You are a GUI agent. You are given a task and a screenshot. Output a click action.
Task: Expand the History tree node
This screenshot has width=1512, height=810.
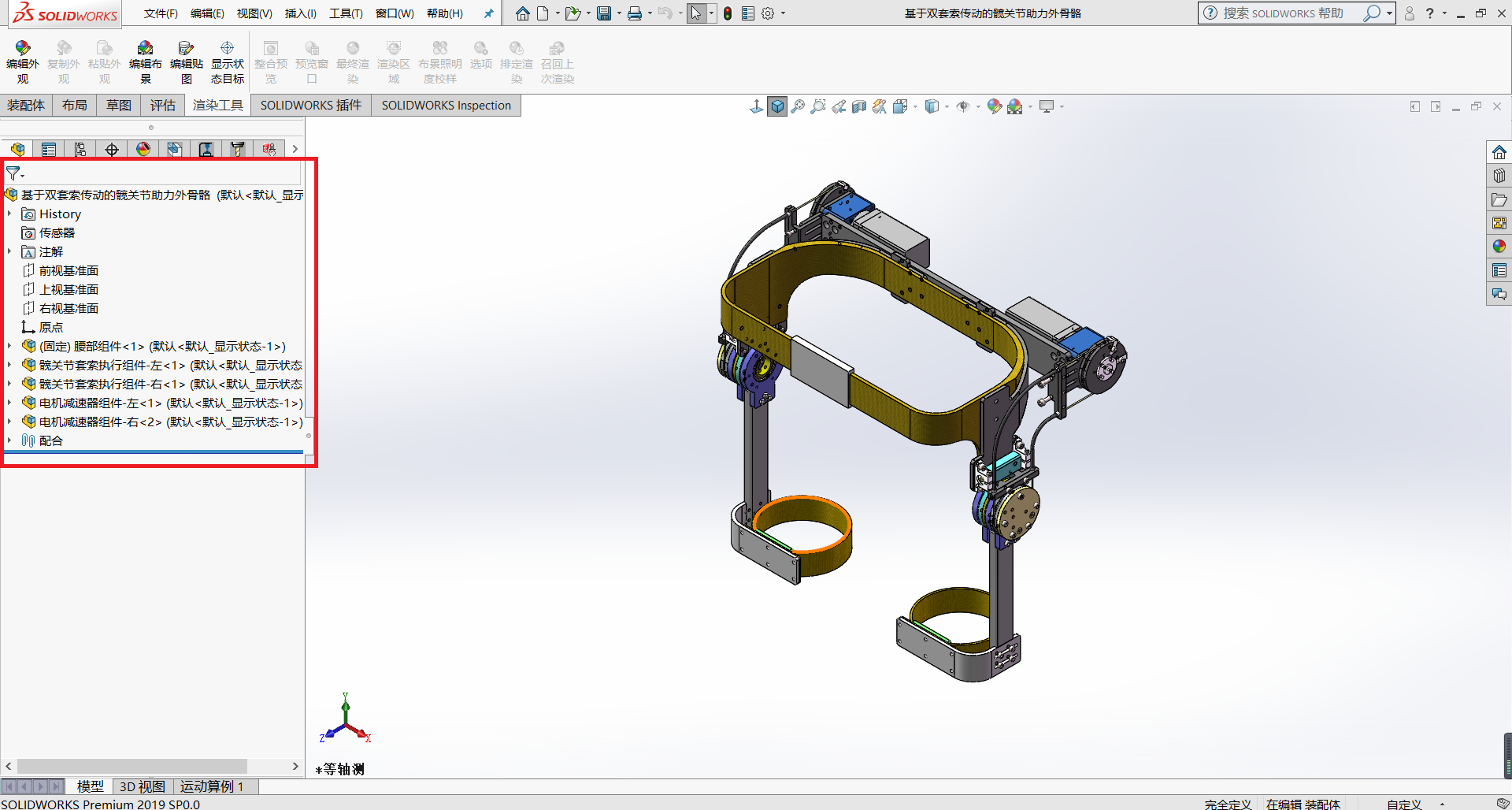9,214
